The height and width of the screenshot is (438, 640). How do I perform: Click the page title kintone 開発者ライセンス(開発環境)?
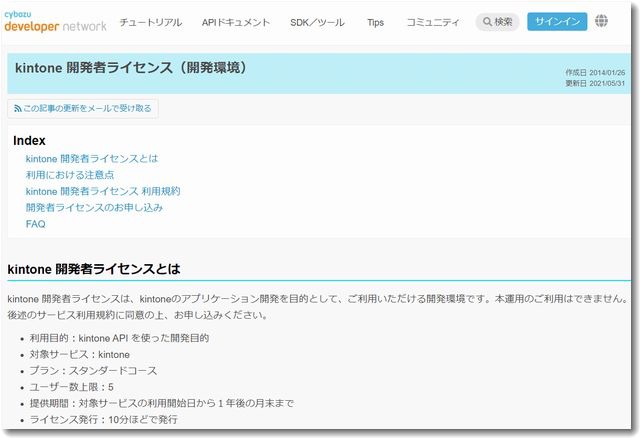click(x=131, y=68)
